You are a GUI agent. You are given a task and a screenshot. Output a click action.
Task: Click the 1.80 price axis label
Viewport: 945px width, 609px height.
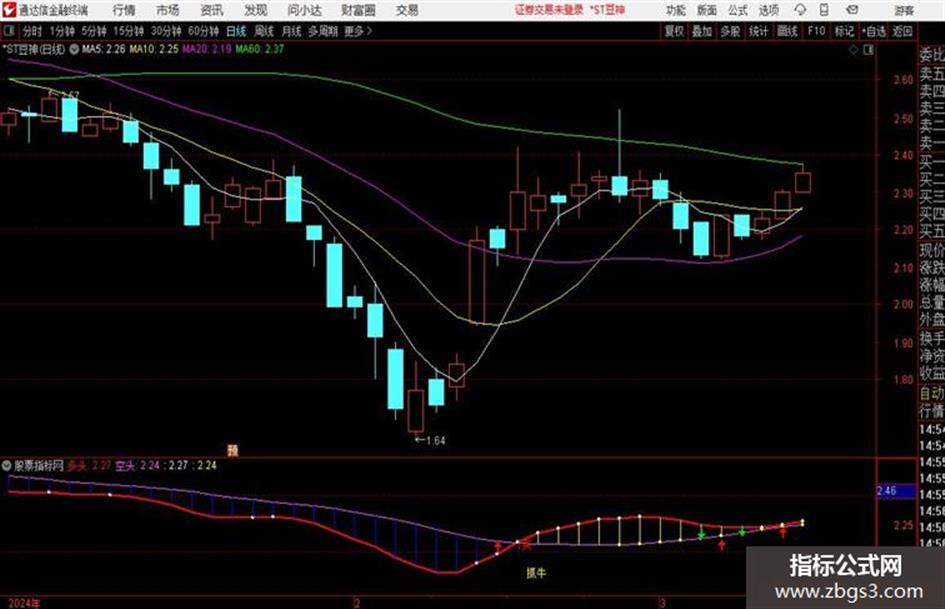click(903, 380)
